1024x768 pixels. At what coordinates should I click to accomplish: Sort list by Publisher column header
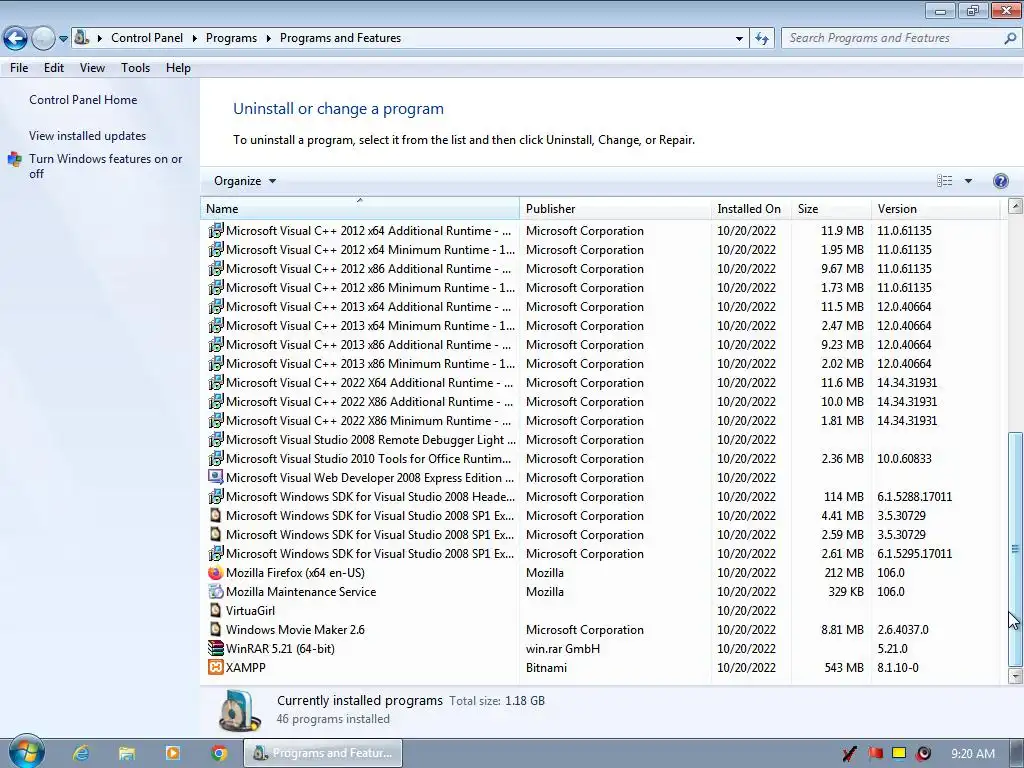615,209
